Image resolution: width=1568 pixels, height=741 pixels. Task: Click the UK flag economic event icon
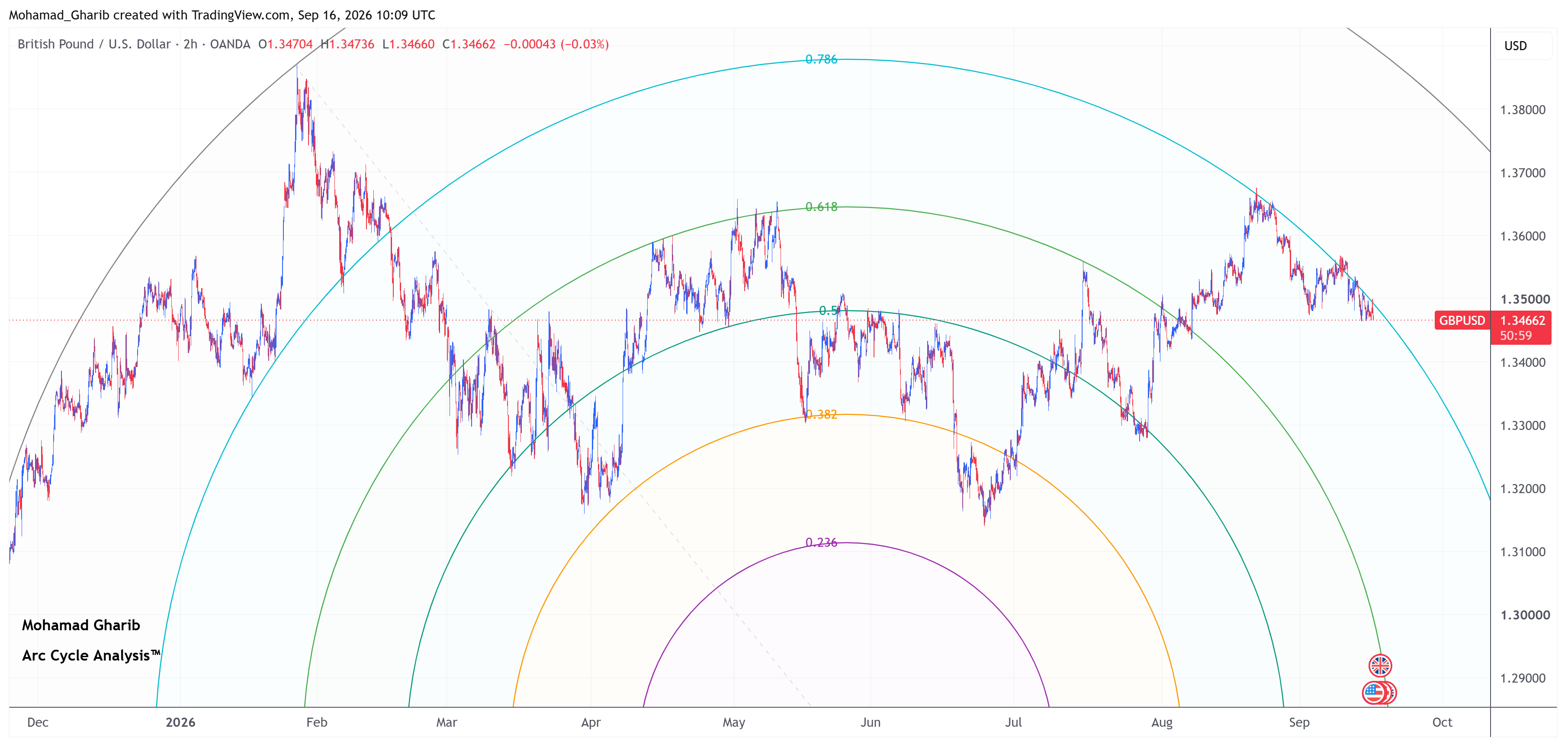1380,666
